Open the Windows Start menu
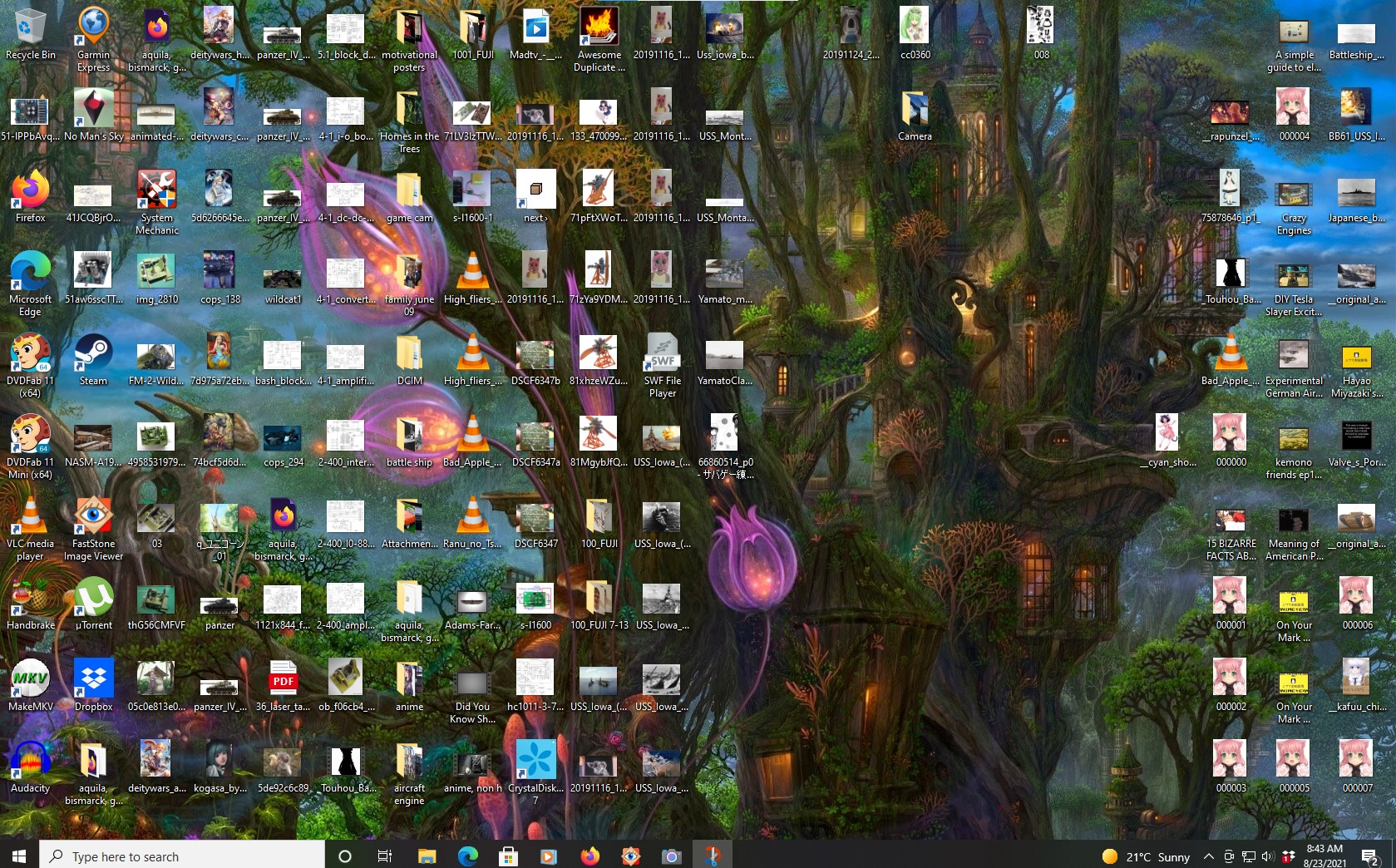 click(x=19, y=856)
